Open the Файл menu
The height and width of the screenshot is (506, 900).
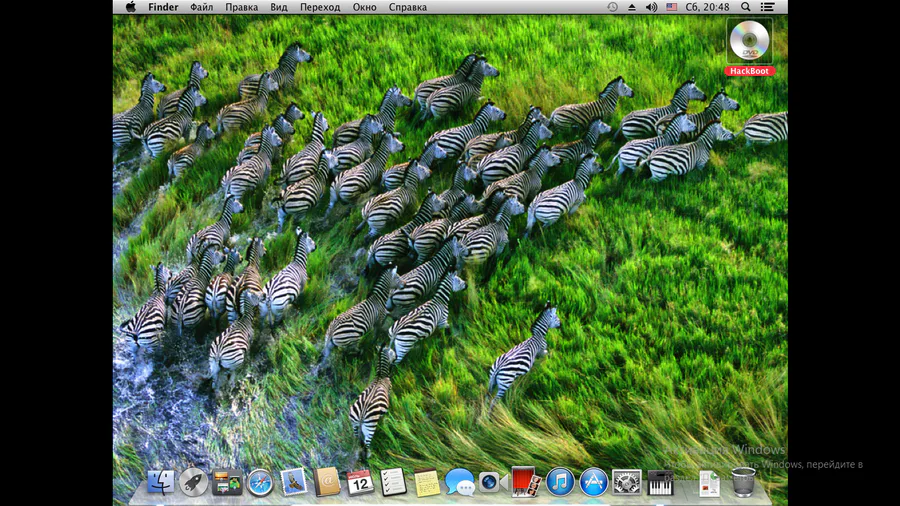coord(201,7)
